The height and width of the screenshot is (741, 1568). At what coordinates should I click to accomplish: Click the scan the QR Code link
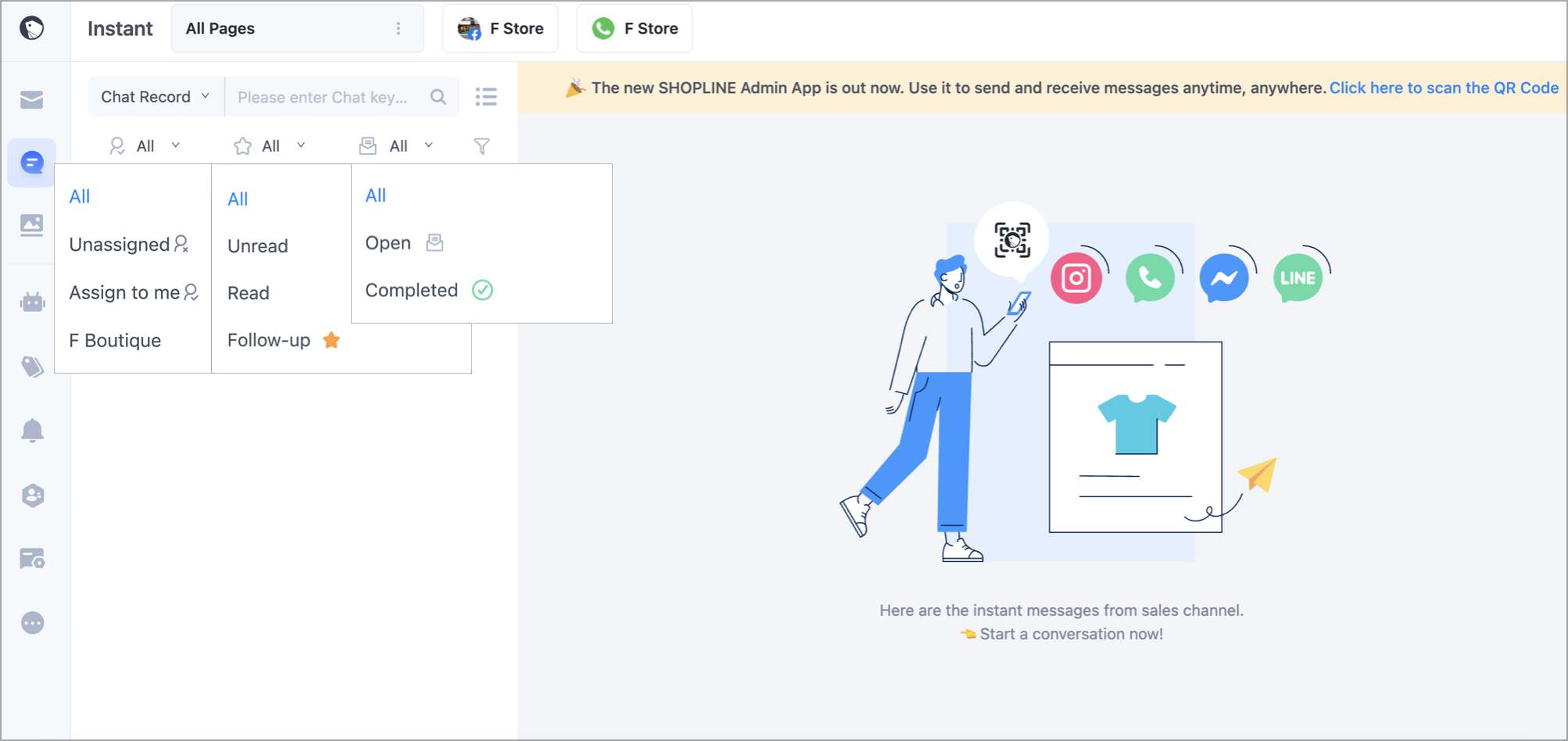(x=1444, y=88)
